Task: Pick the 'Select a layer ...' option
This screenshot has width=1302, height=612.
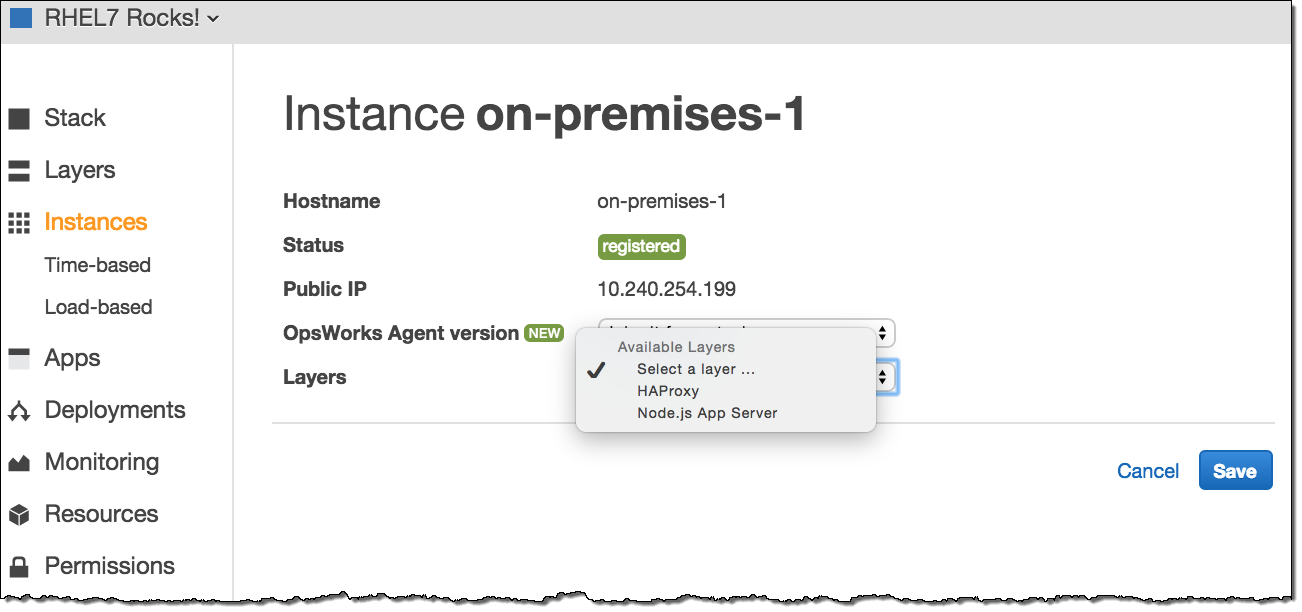Action: pos(695,369)
